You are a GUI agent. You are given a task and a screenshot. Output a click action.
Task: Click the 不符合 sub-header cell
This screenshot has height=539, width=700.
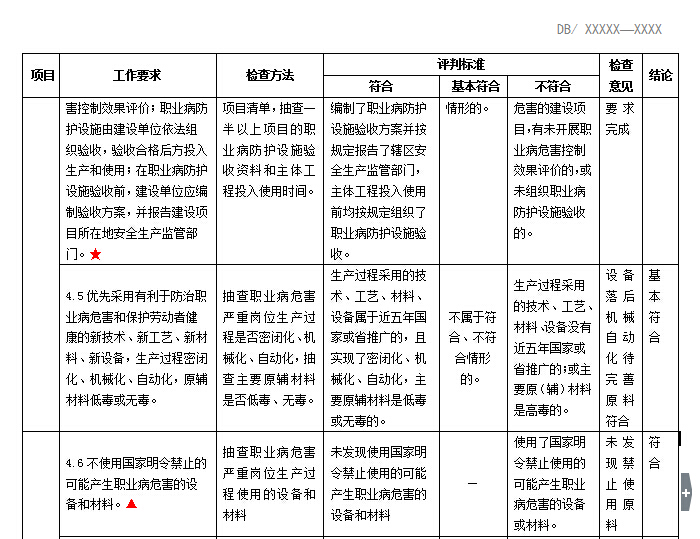(553, 86)
